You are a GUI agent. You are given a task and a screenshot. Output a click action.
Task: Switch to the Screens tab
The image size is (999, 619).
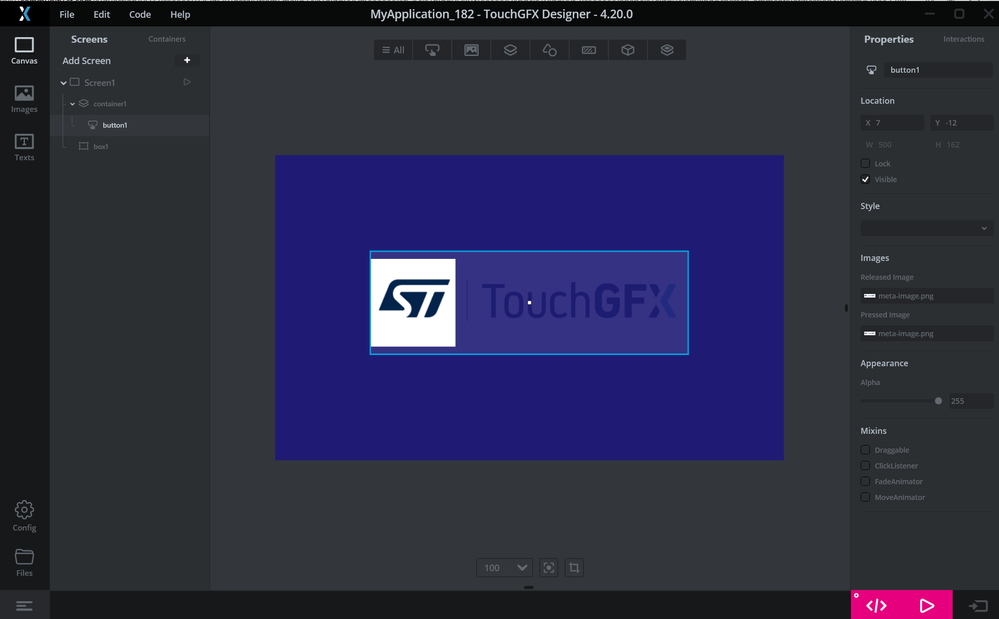coord(89,39)
